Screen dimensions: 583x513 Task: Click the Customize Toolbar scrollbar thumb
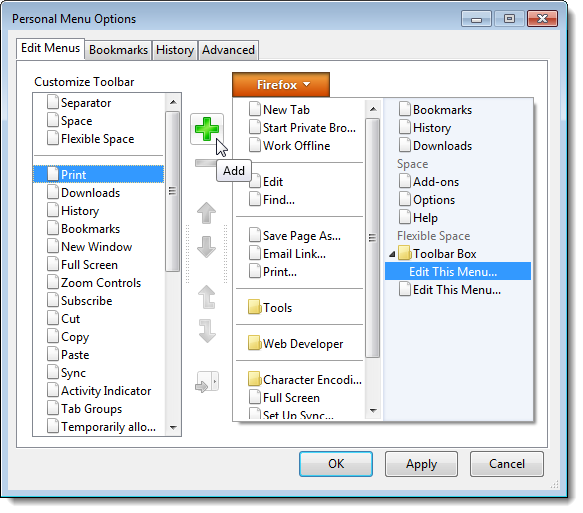click(x=173, y=191)
